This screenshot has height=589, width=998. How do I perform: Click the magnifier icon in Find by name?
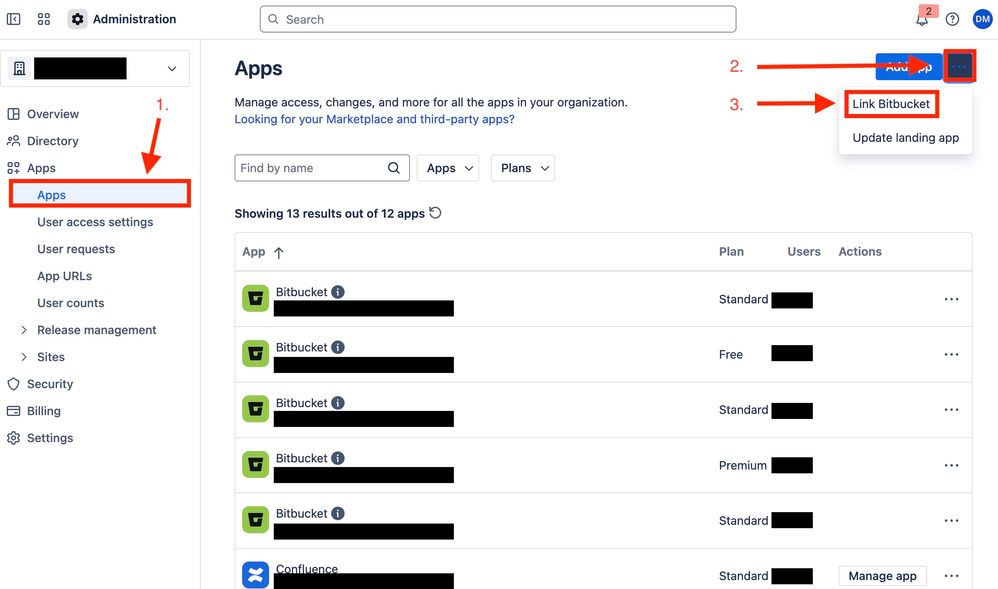pyautogui.click(x=394, y=168)
